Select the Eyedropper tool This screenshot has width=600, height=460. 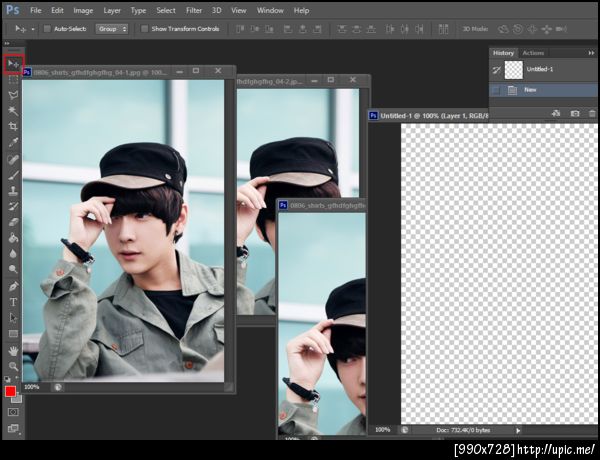pyautogui.click(x=13, y=142)
